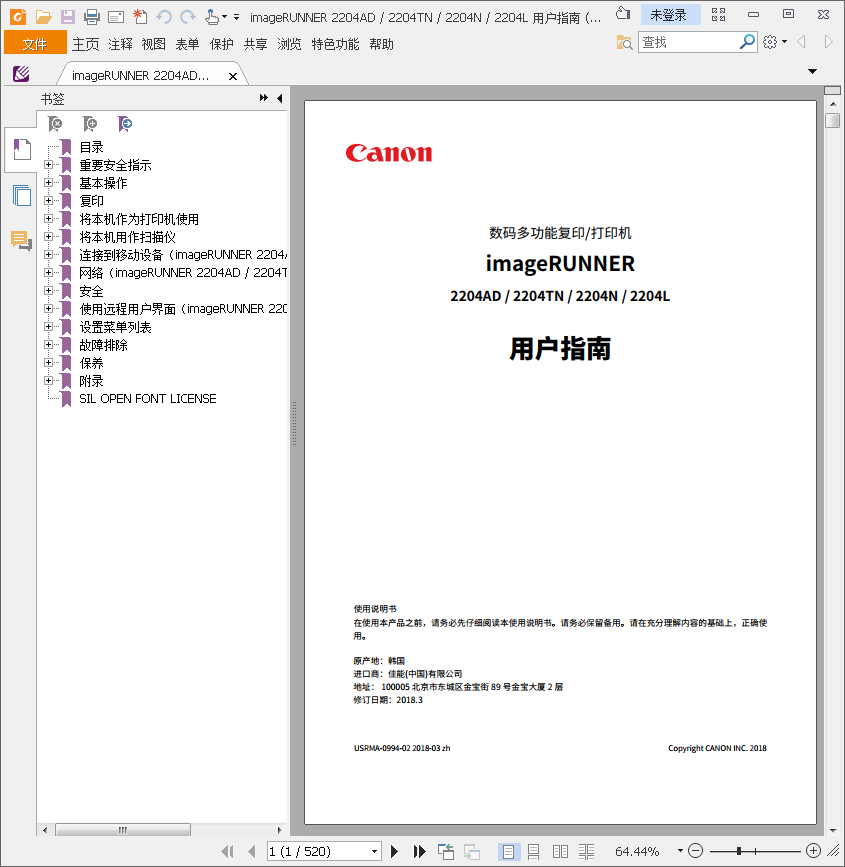845x867 pixels.
Task: Go to the first page
Action: point(227,851)
